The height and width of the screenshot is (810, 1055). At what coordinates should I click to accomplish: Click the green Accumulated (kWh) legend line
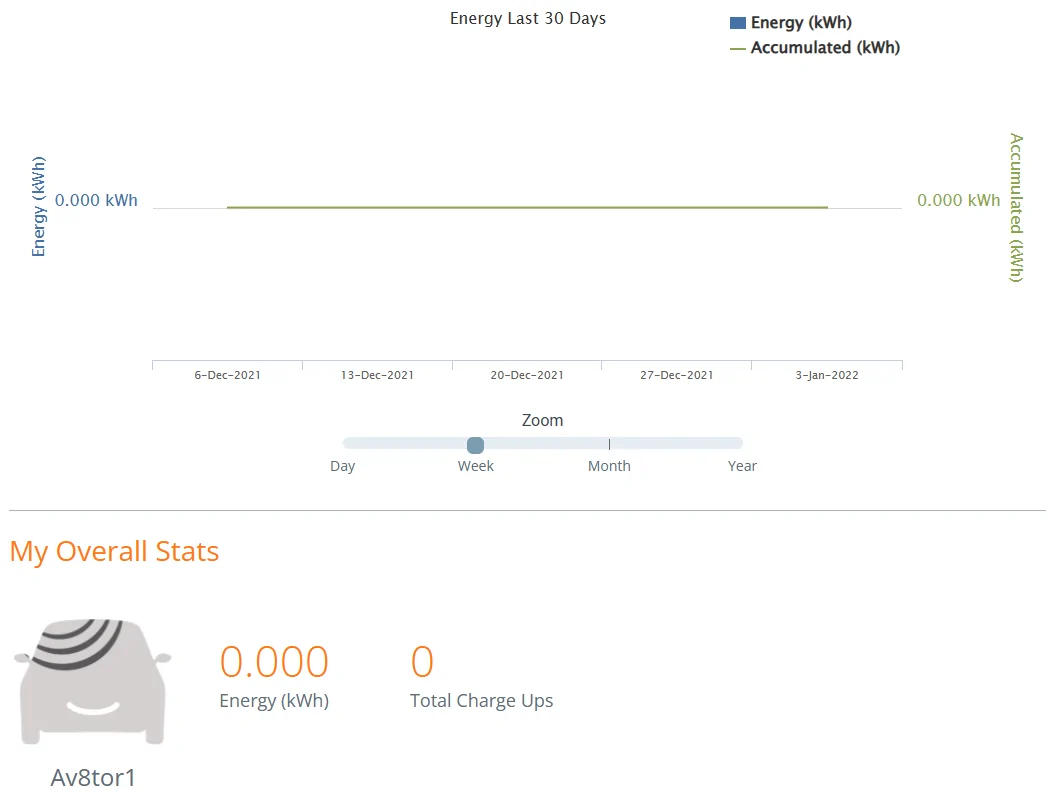pyautogui.click(x=737, y=48)
